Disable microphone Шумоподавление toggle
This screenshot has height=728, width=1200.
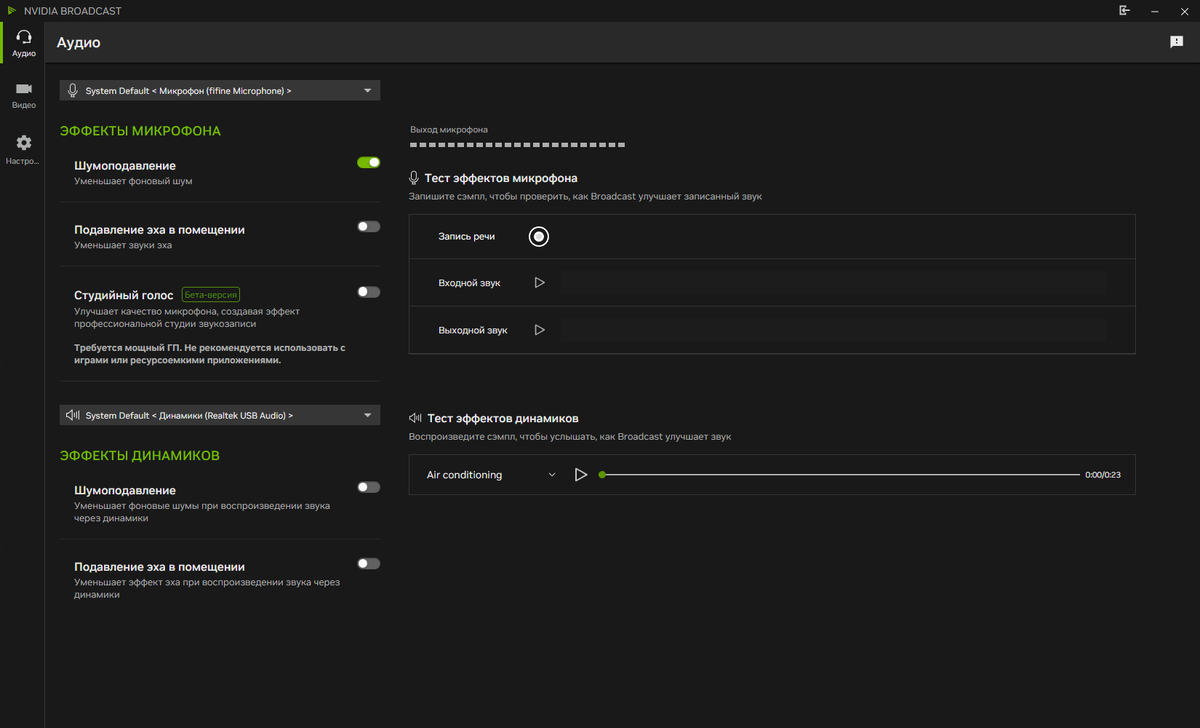pos(369,162)
